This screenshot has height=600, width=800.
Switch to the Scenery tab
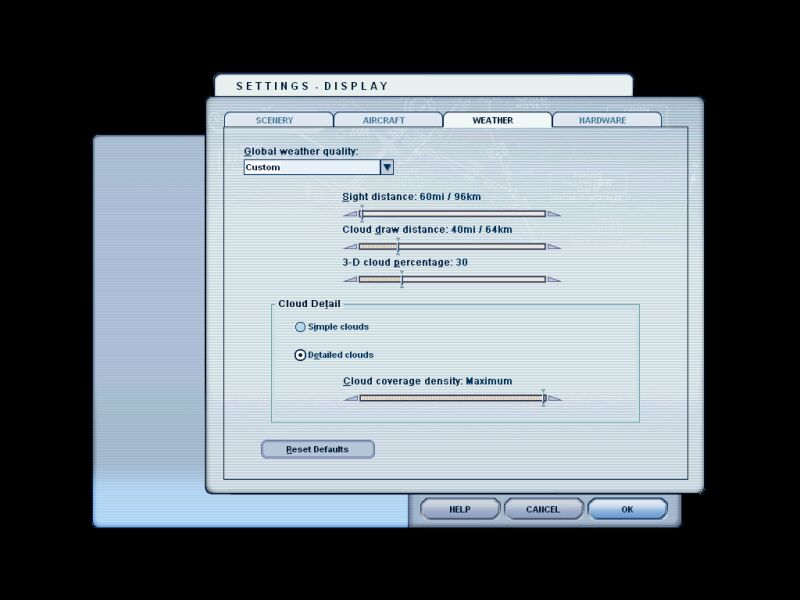tap(279, 120)
